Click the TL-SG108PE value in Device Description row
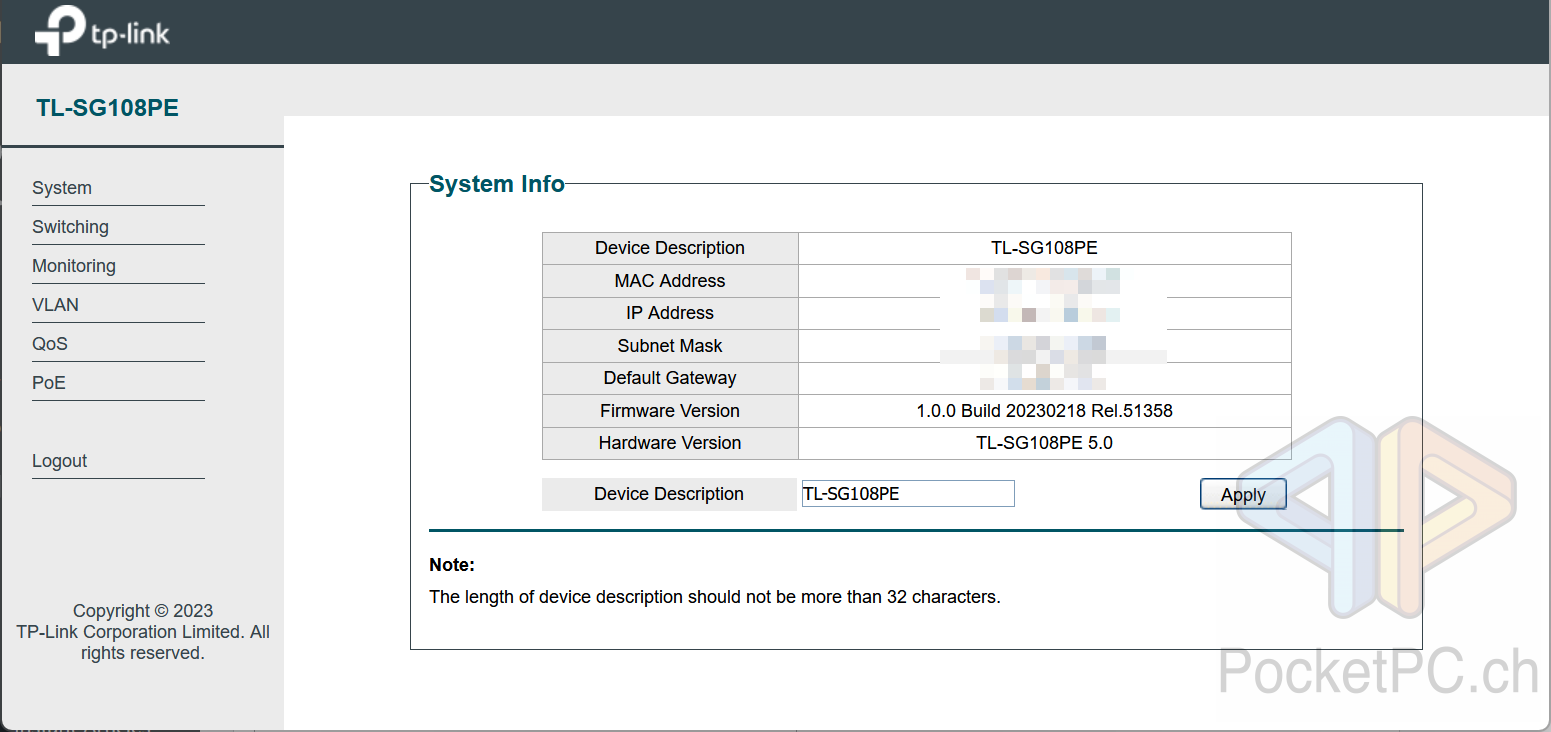Screen dimensions: 1551x732 [1044, 248]
